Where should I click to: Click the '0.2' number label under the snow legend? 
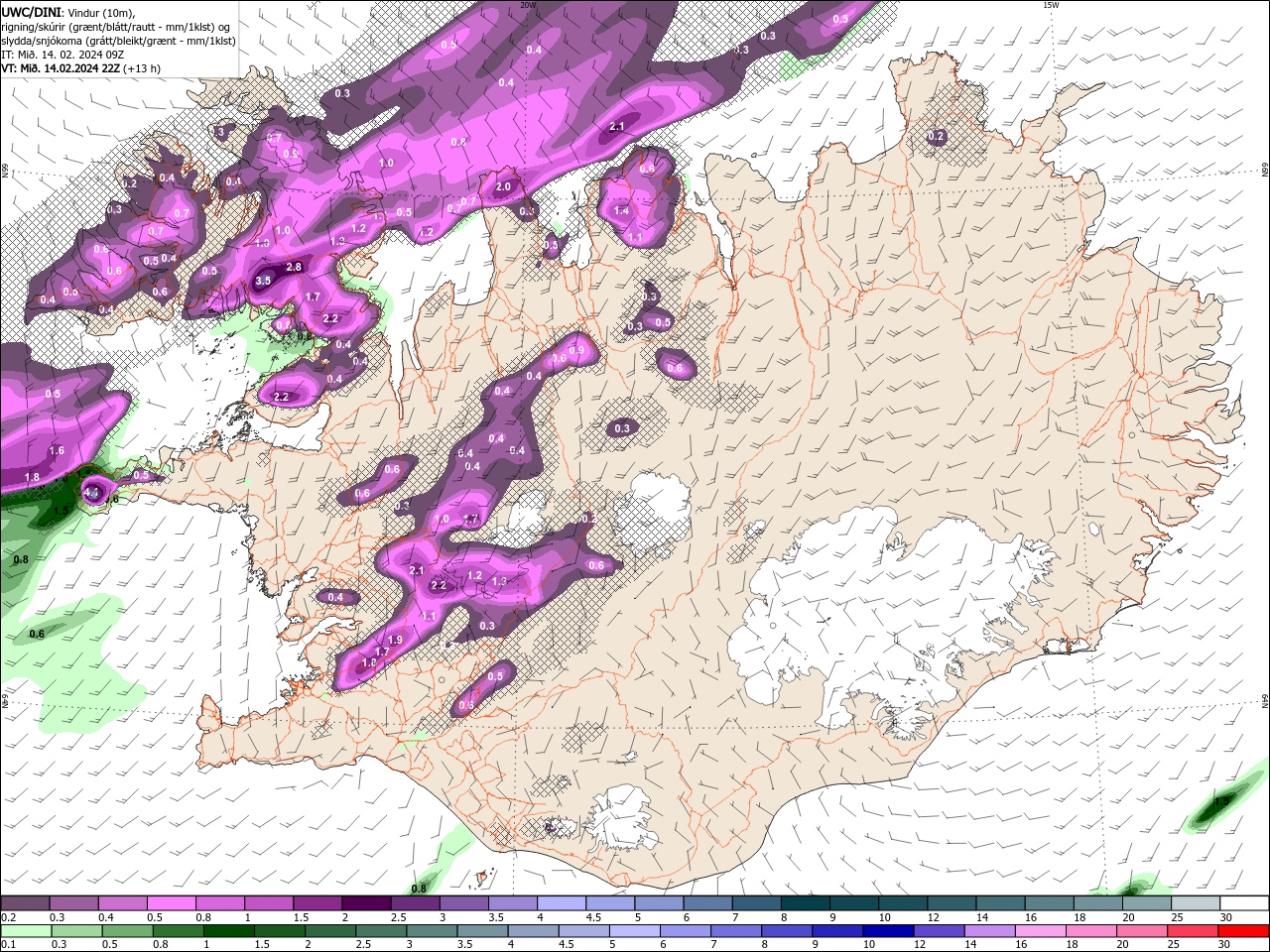(x=8, y=917)
